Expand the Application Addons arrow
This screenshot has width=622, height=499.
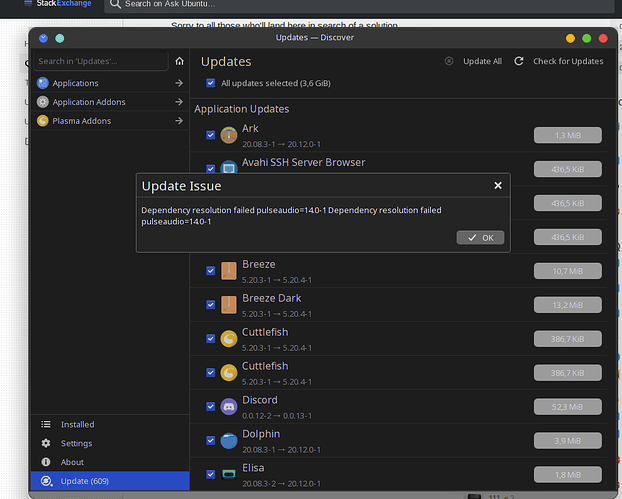click(x=179, y=102)
